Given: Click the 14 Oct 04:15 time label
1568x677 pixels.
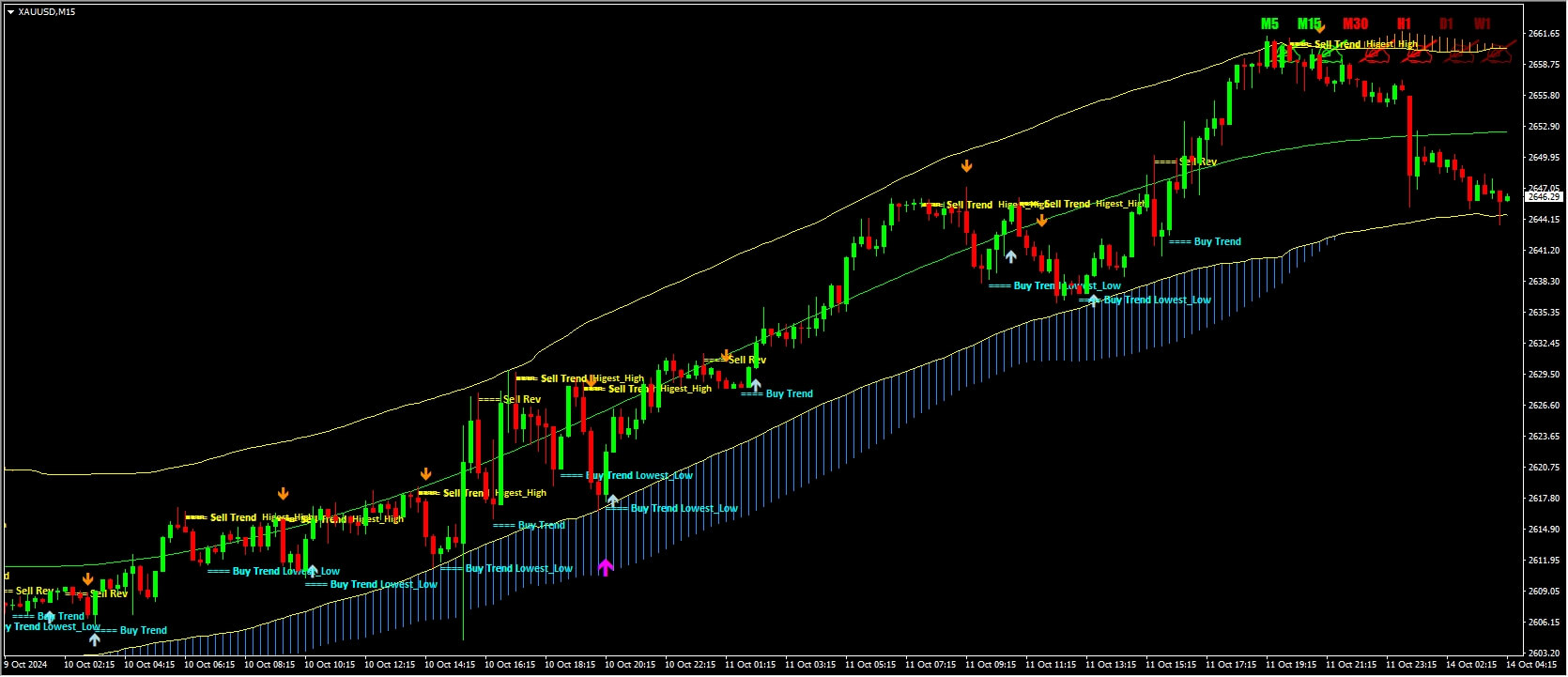Looking at the screenshot, I should 1531,666.
